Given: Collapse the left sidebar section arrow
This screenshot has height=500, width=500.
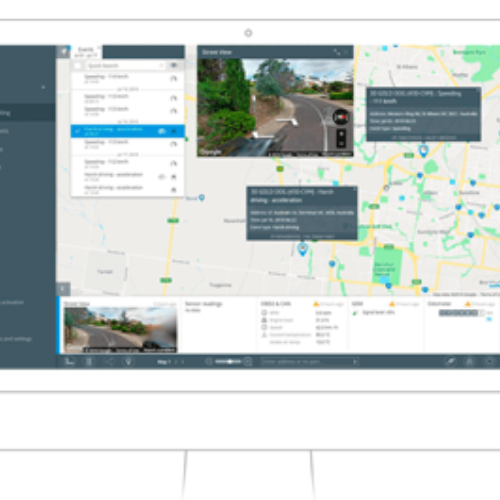Looking at the screenshot, I should [43, 87].
